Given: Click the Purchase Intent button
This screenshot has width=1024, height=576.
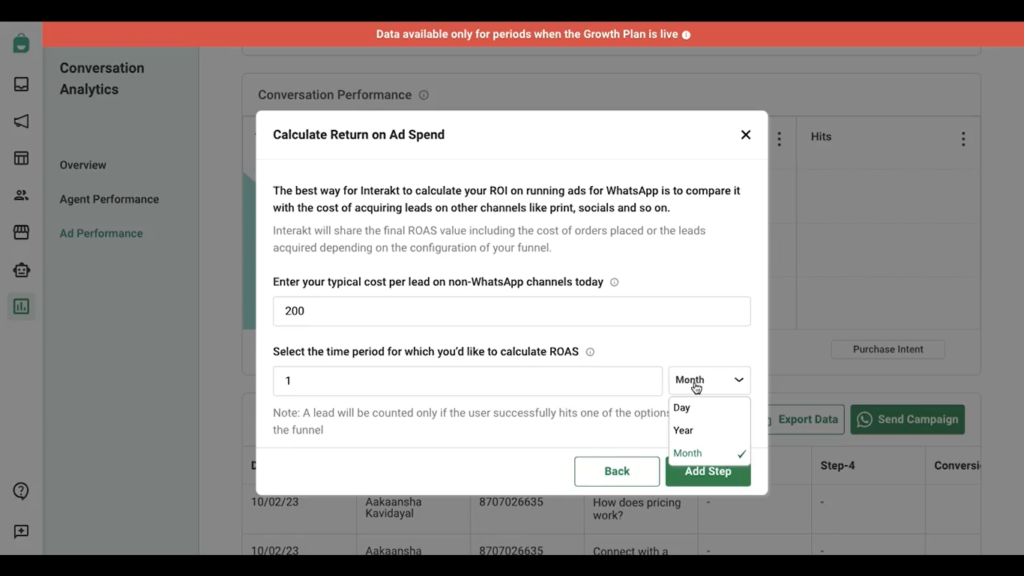Looking at the screenshot, I should coord(888,349).
